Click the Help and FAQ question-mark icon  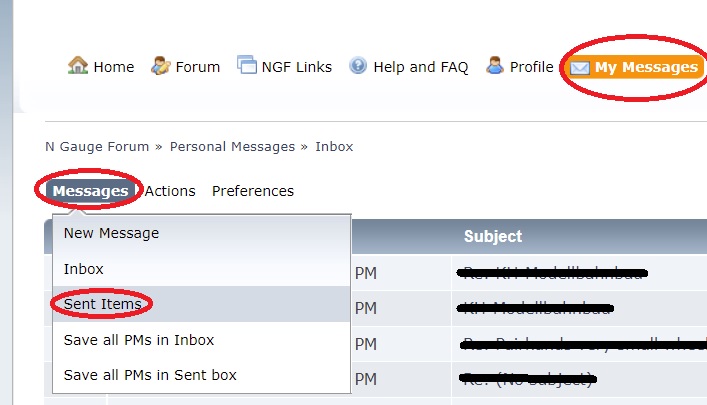358,66
